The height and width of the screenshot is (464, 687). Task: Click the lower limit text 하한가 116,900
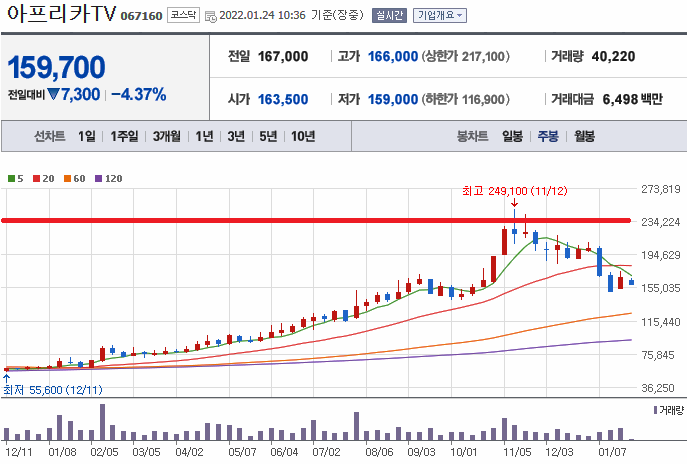pyautogui.click(x=466, y=99)
